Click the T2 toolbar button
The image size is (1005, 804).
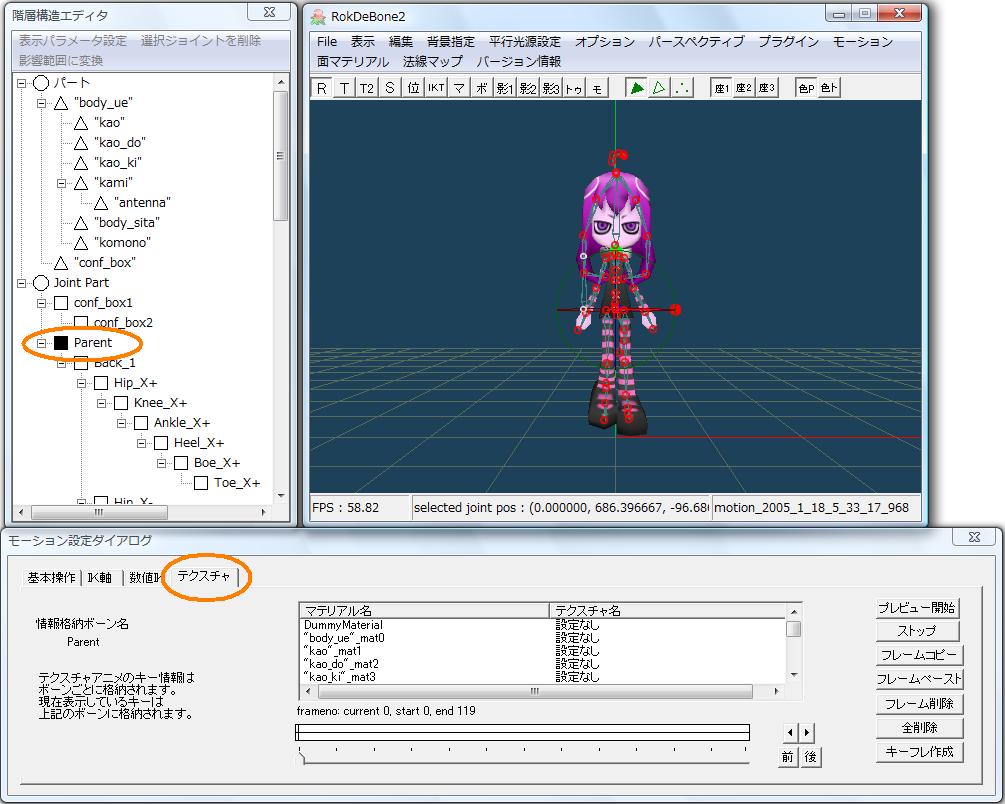point(367,88)
